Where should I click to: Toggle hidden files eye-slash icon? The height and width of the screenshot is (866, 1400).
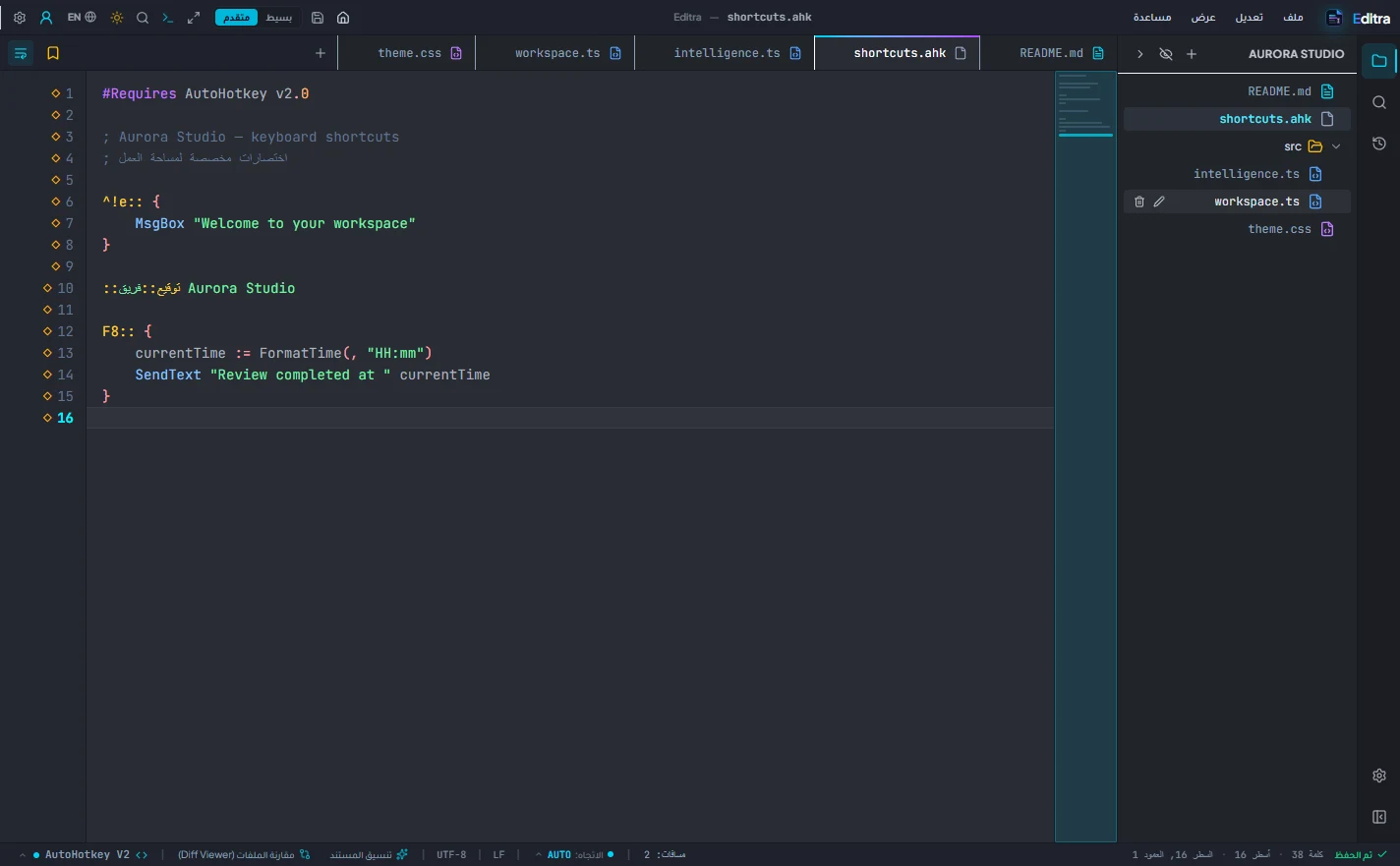coord(1166,54)
